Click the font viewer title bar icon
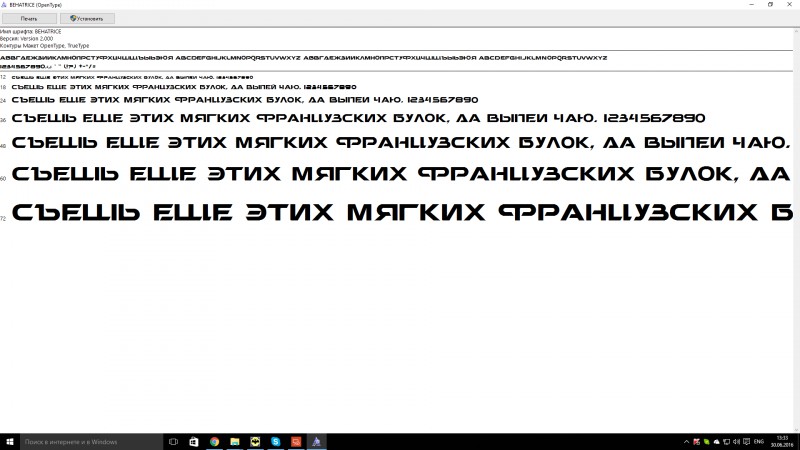The image size is (800, 450). pos(4,5)
